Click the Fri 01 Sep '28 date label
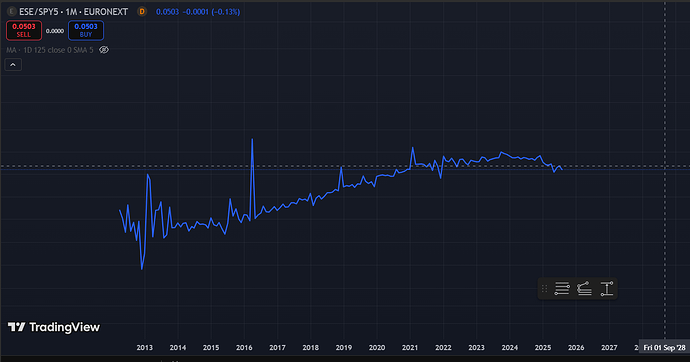 664,347
